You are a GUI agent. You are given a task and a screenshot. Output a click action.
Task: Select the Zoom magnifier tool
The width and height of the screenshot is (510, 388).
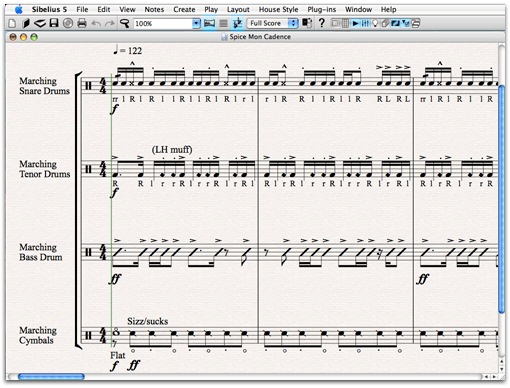coord(124,23)
